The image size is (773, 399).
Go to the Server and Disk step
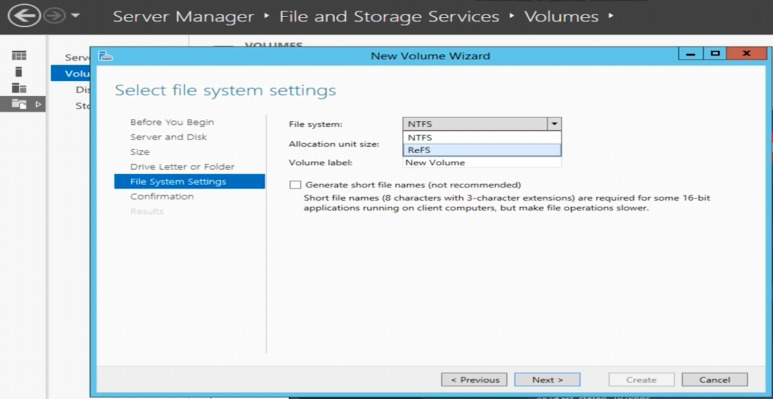pos(169,137)
